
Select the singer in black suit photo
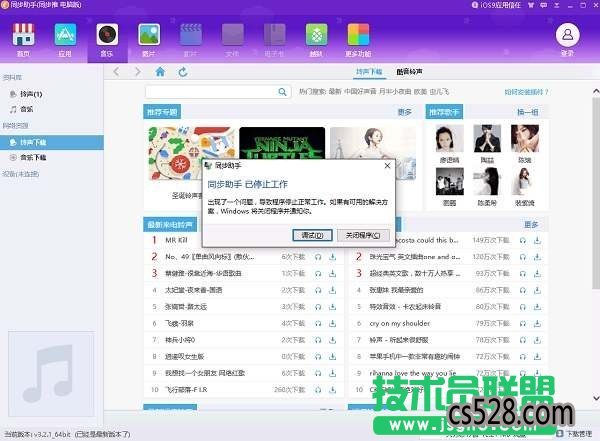[x=487, y=138]
